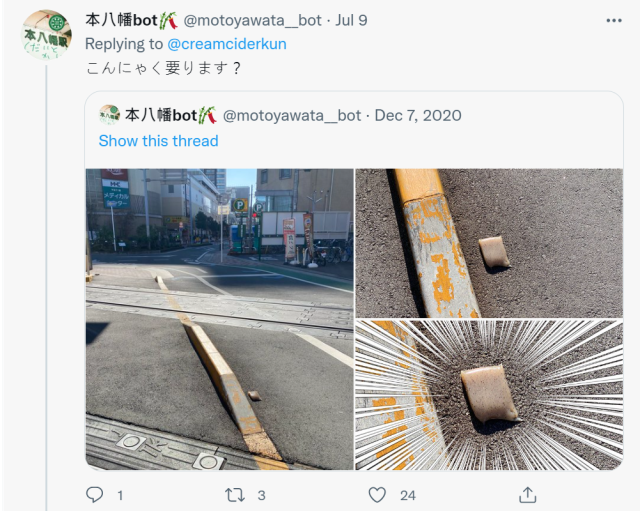
Task: Open the share upload icon
Action: point(527,495)
